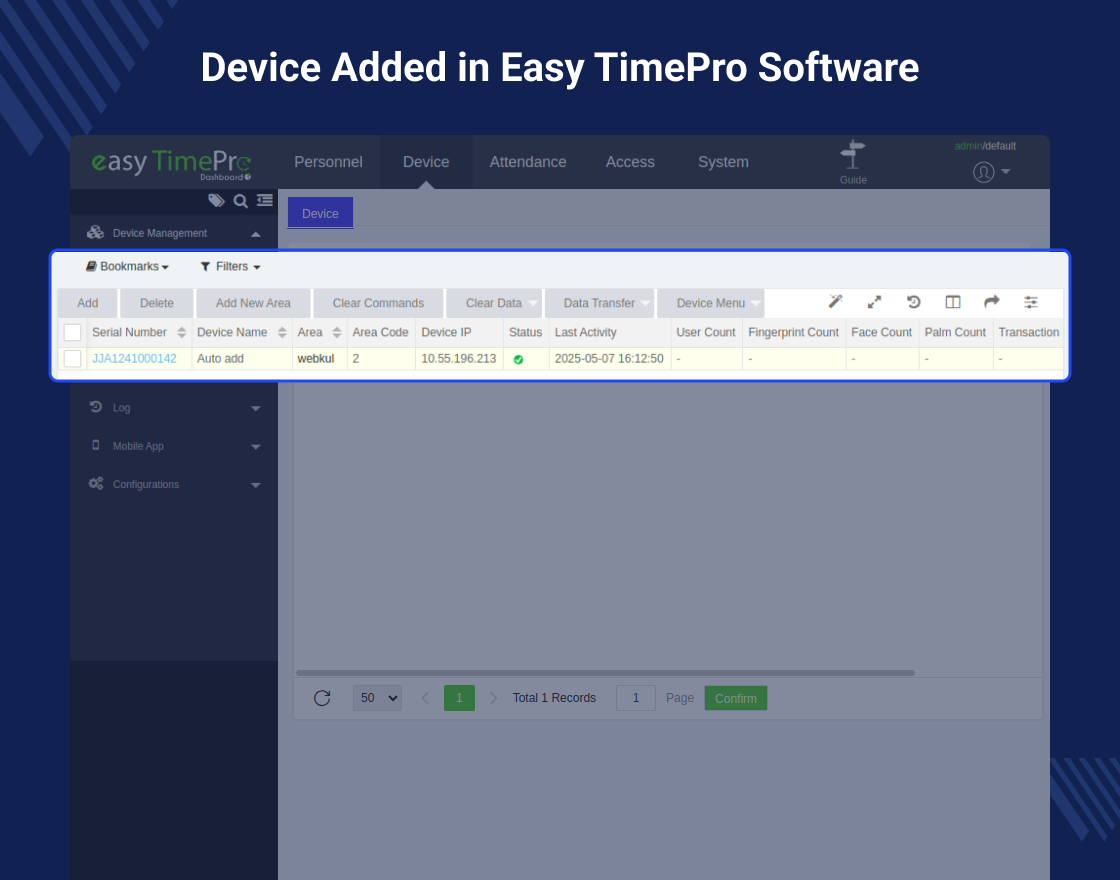Image resolution: width=1120 pixels, height=880 pixels.
Task: Click the 2025-05-07 16:12:50 activity cell
Action: 609,359
